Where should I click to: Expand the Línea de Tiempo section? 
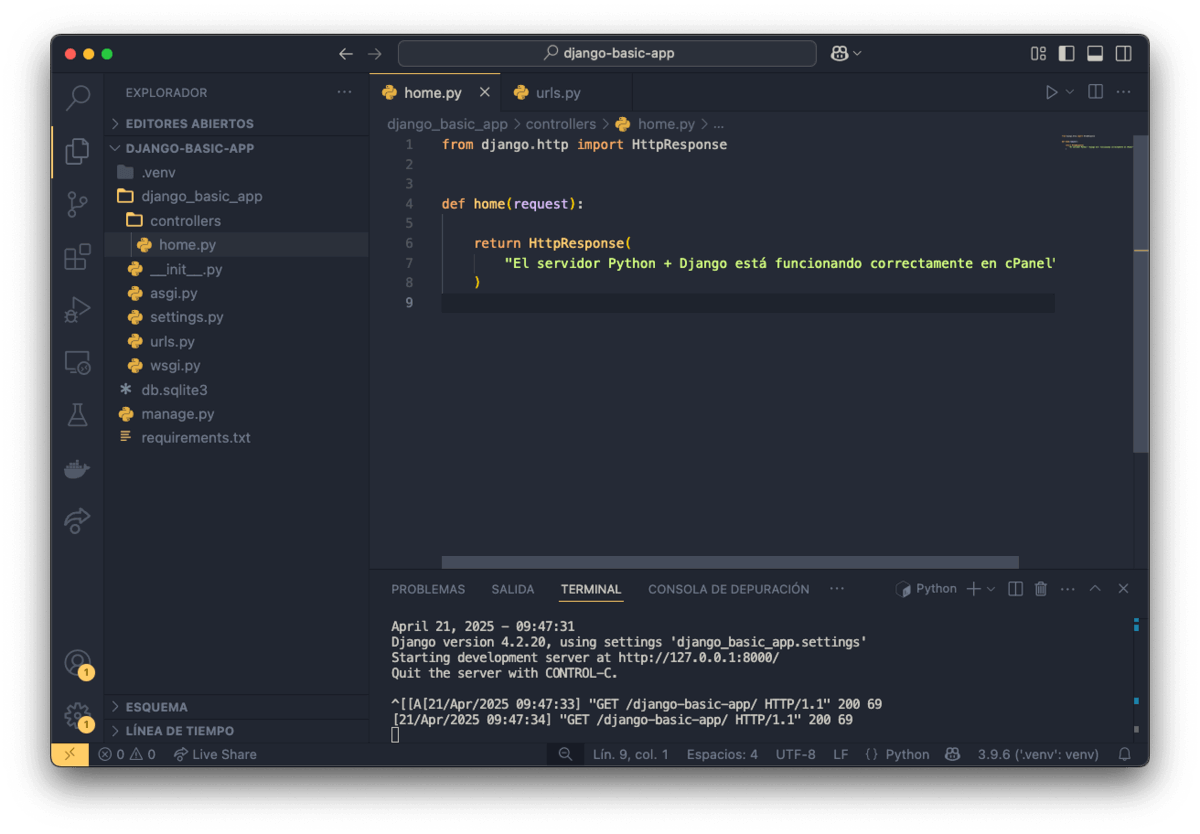pos(236,731)
